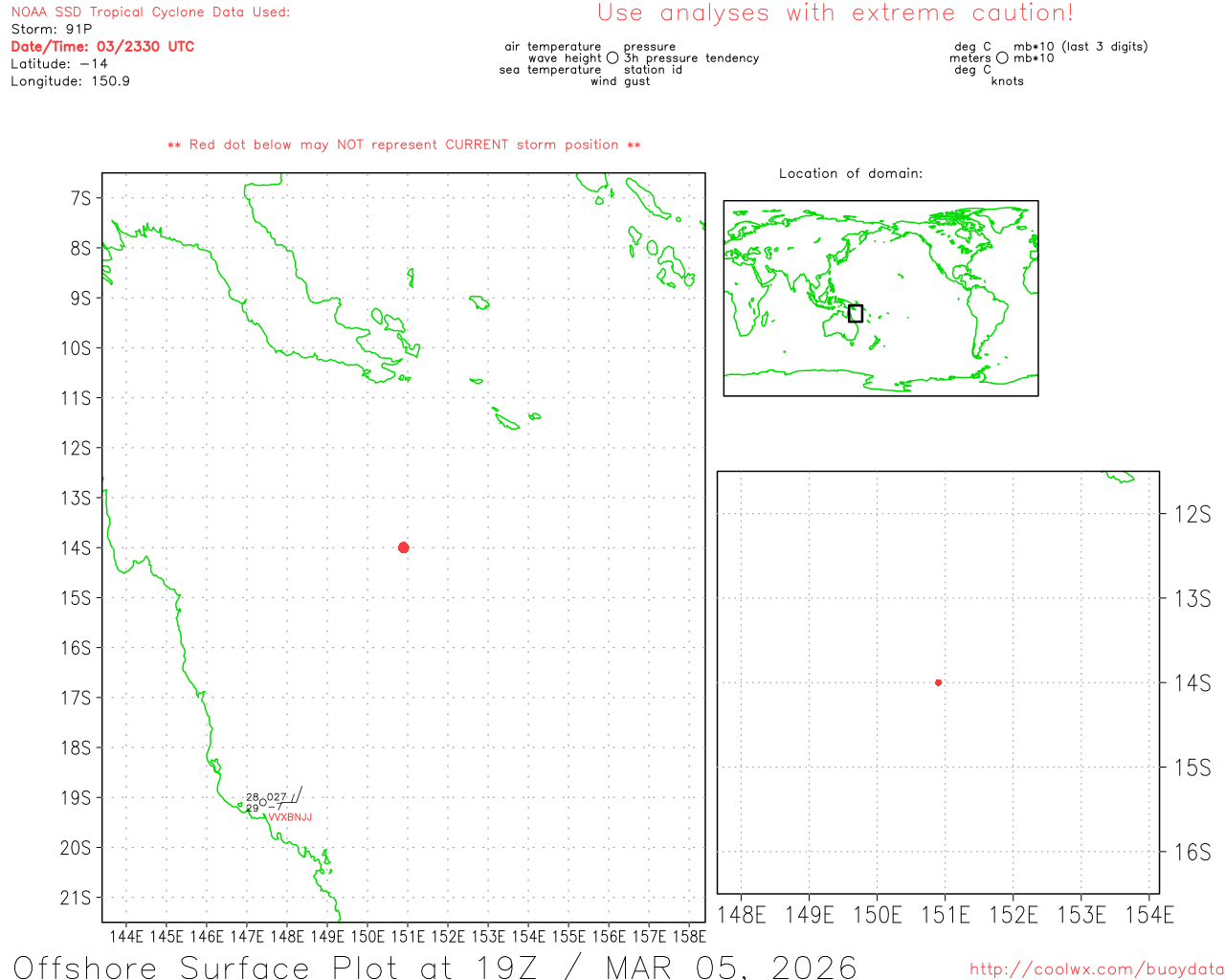The width and height of the screenshot is (1225, 980).
Task: Click the red dot position disclaimer text
Action: click(404, 145)
